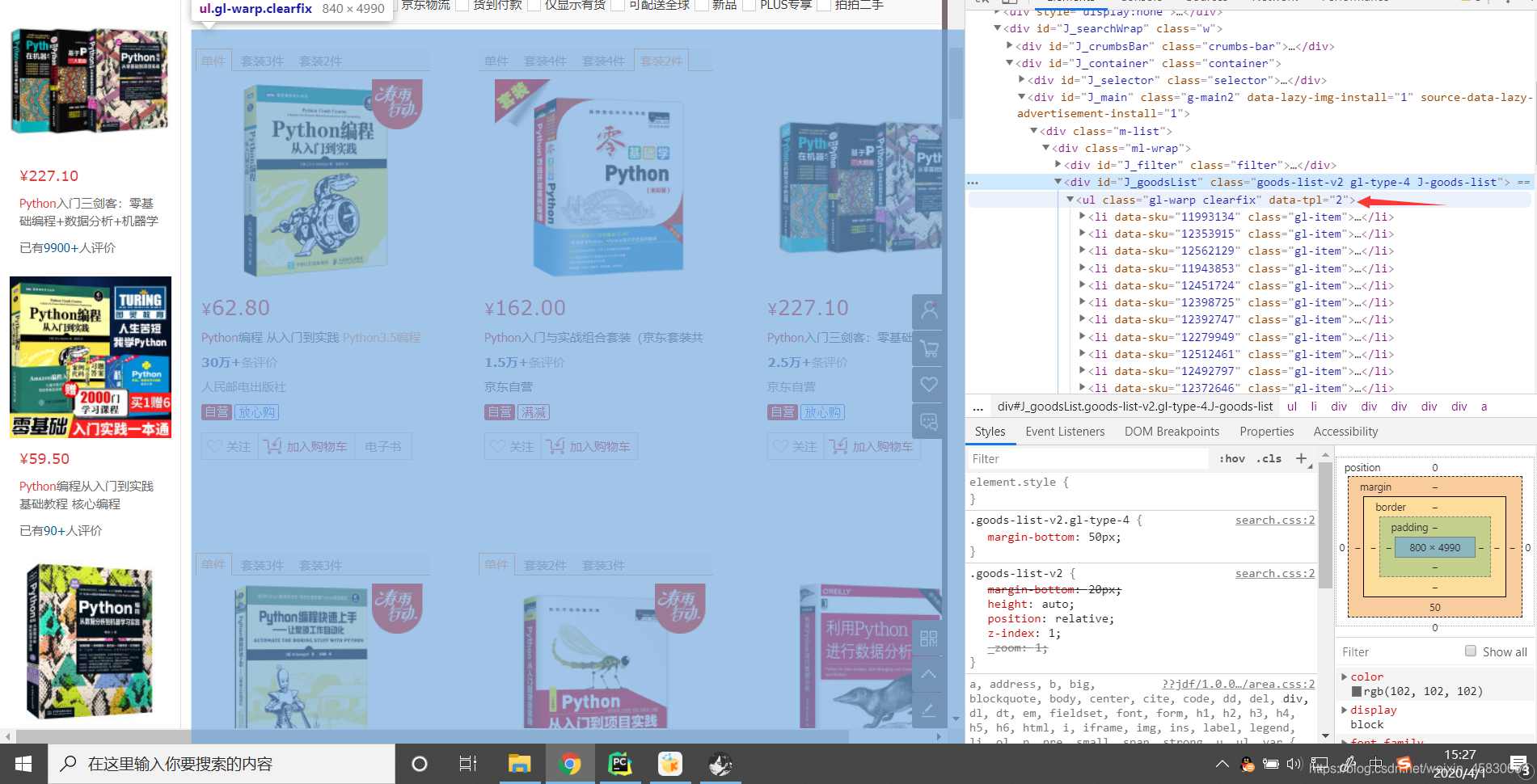Open customer chat icon in floating sidebar

[928, 421]
